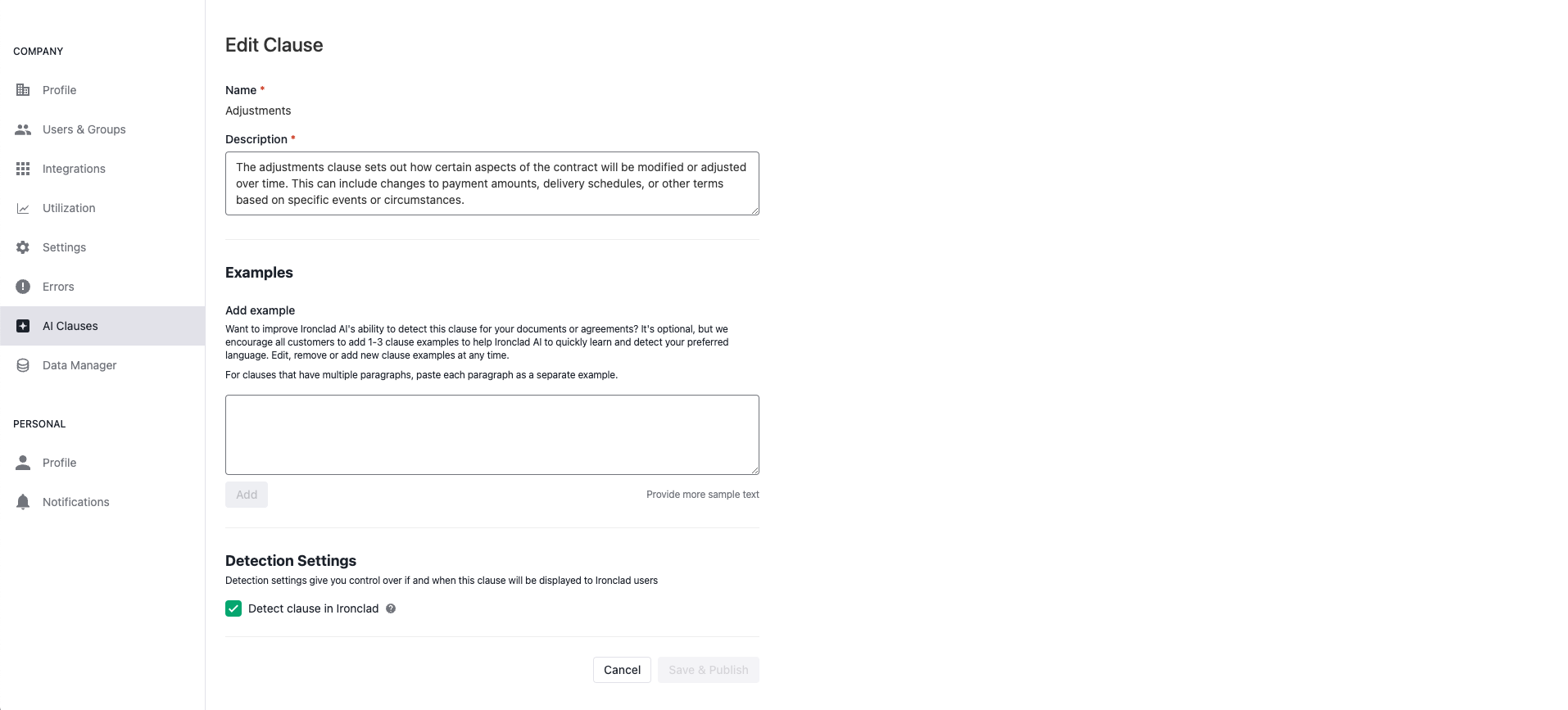Click the Settings gear icon
This screenshot has height=710, width=1568.
(23, 247)
